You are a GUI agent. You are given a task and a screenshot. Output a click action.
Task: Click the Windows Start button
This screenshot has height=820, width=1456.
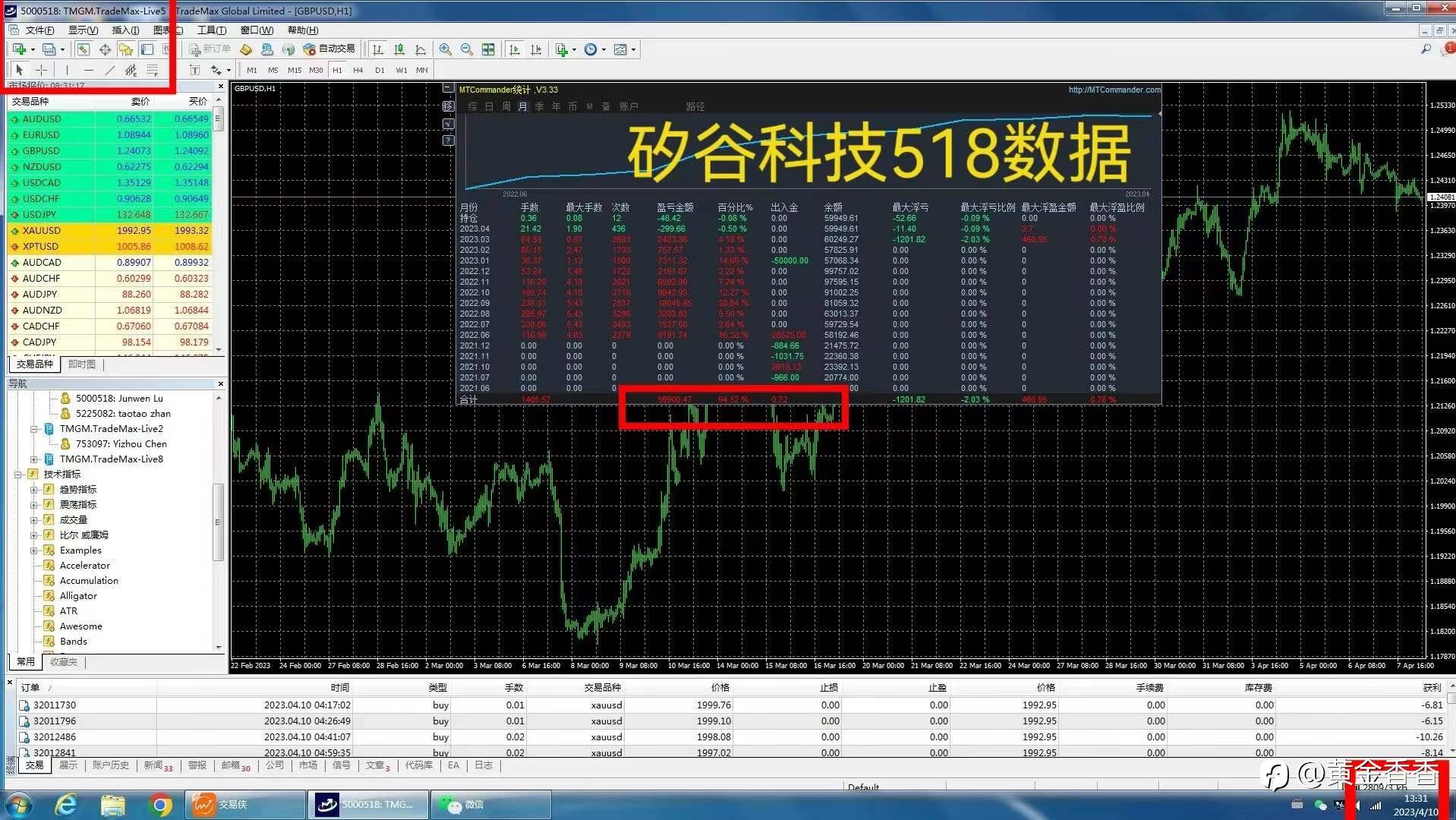[18, 805]
